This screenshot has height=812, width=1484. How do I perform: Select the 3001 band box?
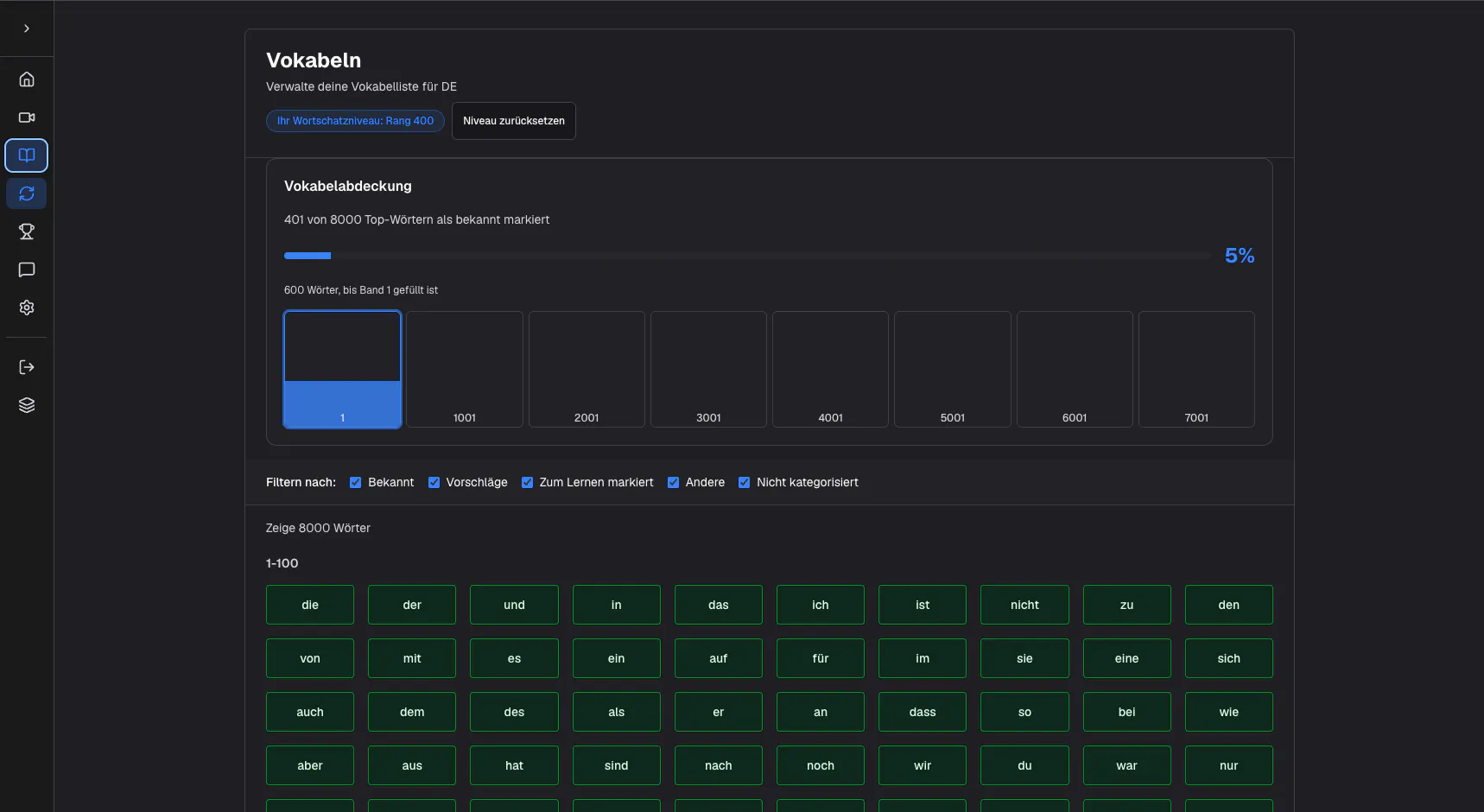click(x=708, y=370)
